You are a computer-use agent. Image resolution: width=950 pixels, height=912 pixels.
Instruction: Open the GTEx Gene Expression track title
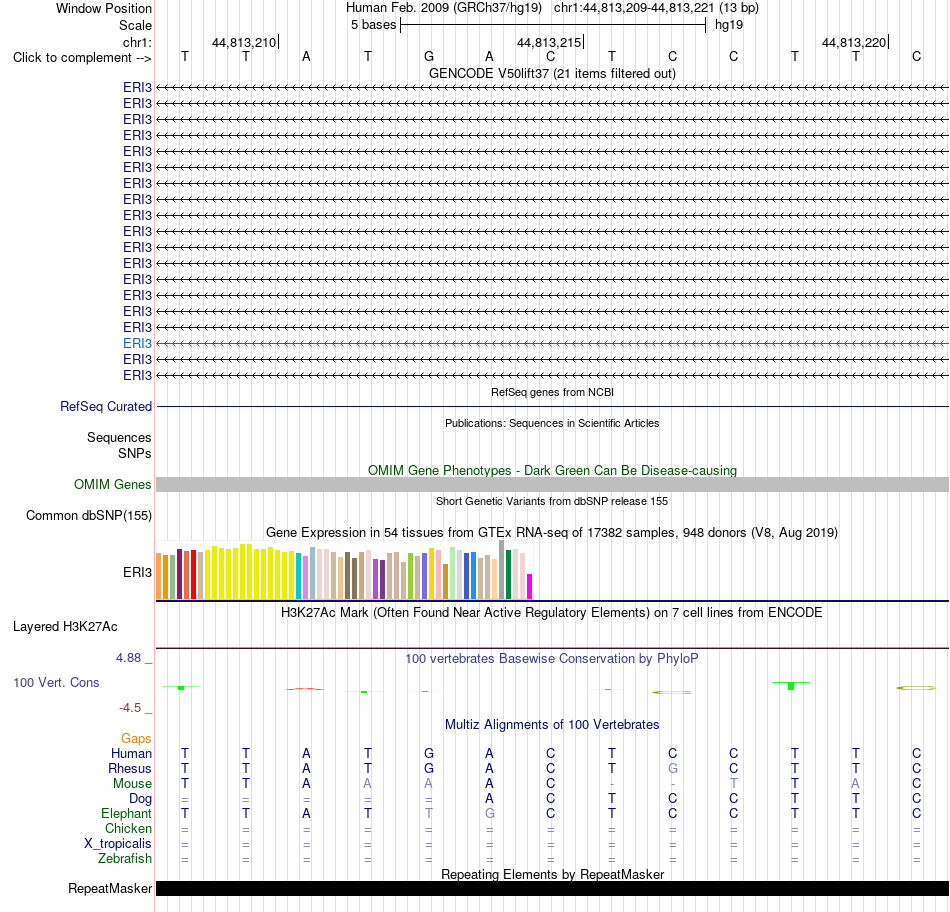point(552,533)
